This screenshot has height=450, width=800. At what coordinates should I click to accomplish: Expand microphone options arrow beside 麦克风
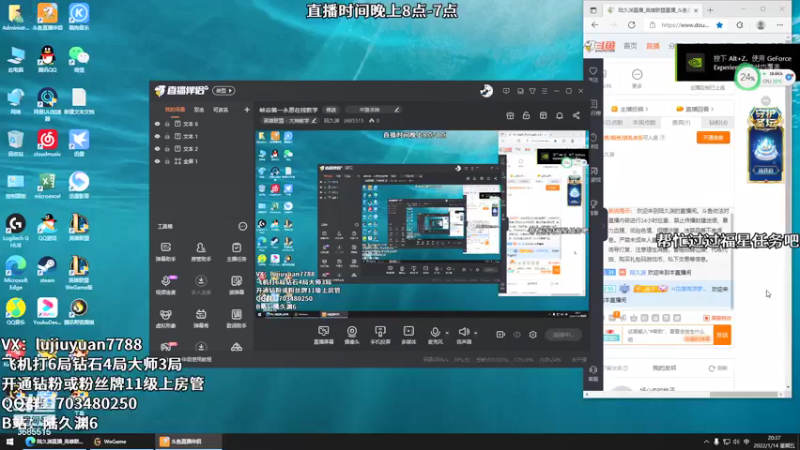click(x=447, y=333)
